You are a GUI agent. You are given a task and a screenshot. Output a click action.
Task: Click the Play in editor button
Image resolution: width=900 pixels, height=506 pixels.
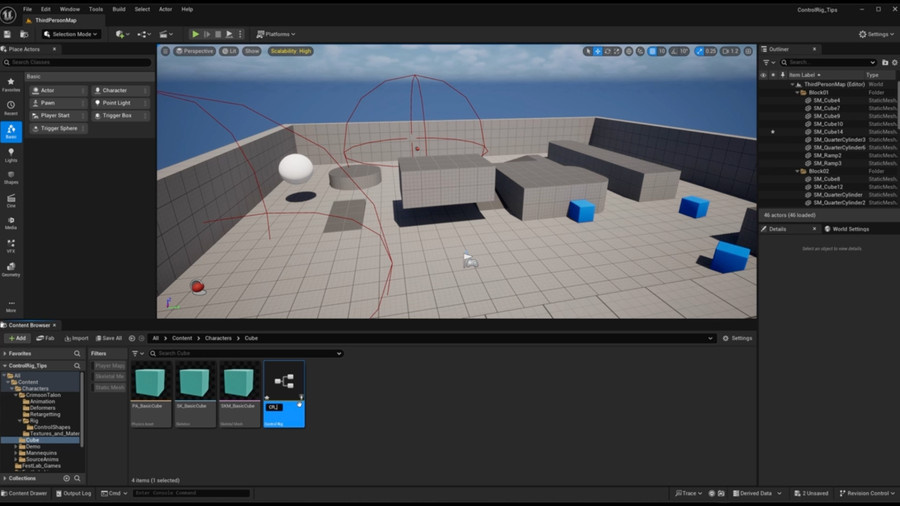[x=195, y=34]
